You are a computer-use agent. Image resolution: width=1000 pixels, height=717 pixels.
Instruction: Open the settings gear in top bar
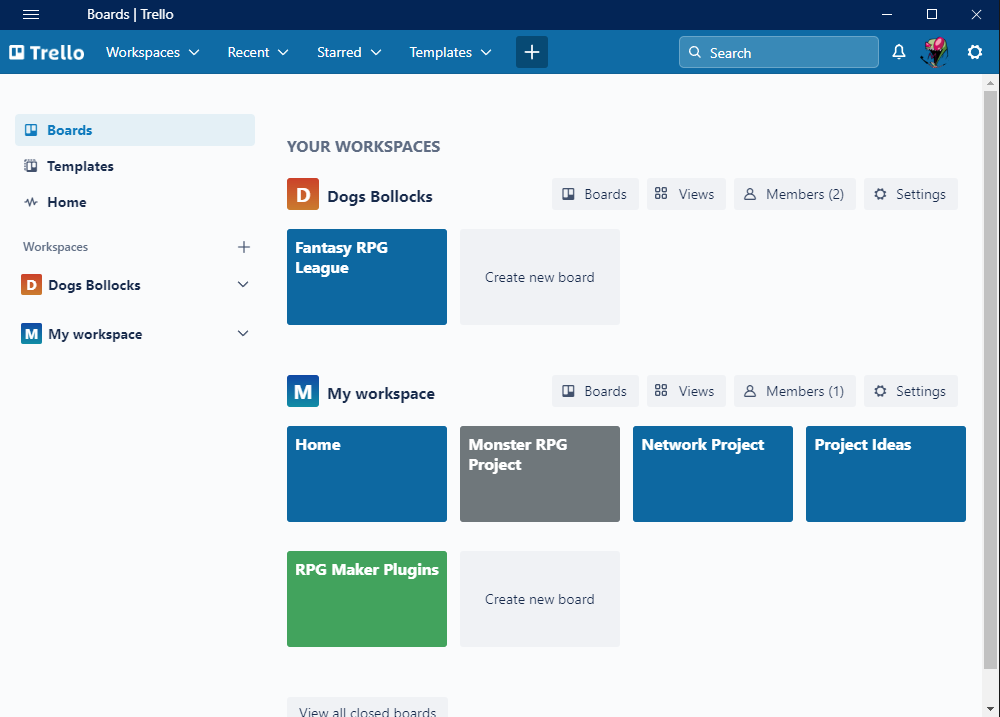(974, 52)
